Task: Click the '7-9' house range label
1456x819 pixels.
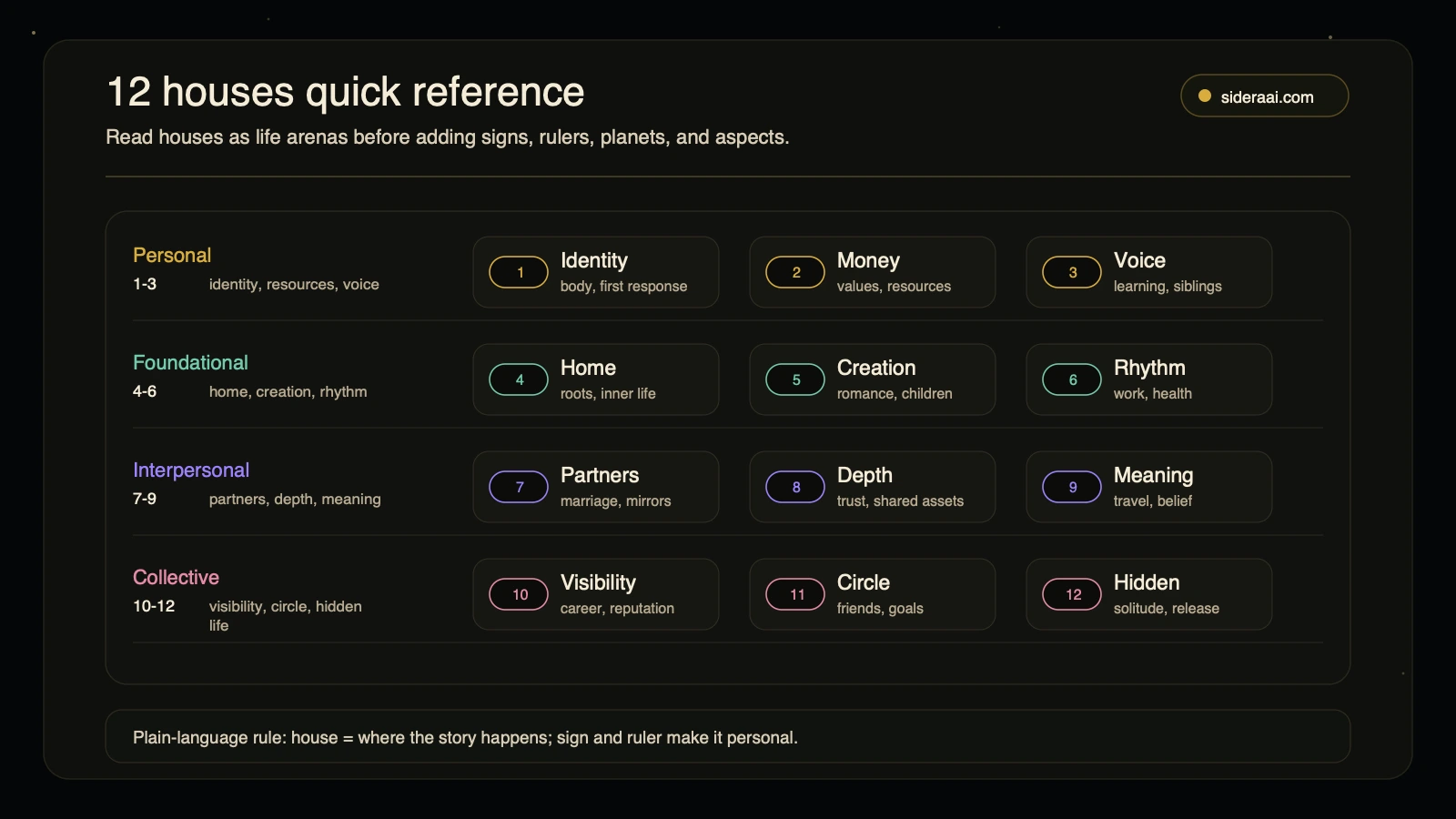Action: point(145,499)
